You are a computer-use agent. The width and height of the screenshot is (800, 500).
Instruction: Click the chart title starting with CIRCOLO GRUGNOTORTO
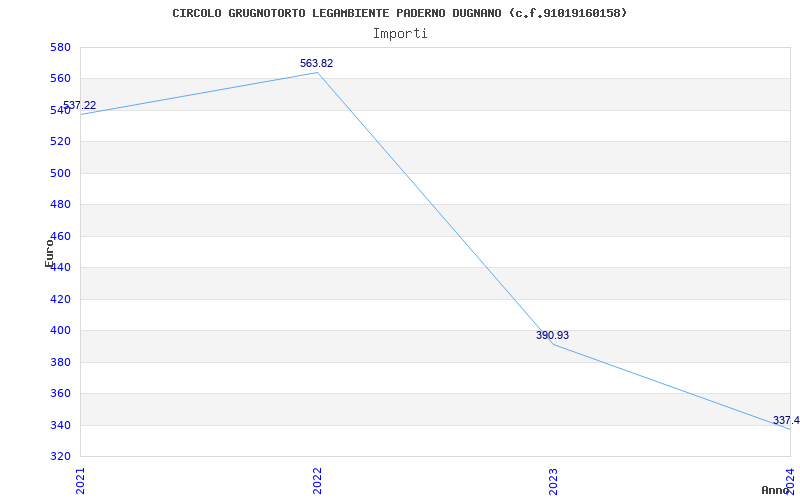tap(399, 13)
